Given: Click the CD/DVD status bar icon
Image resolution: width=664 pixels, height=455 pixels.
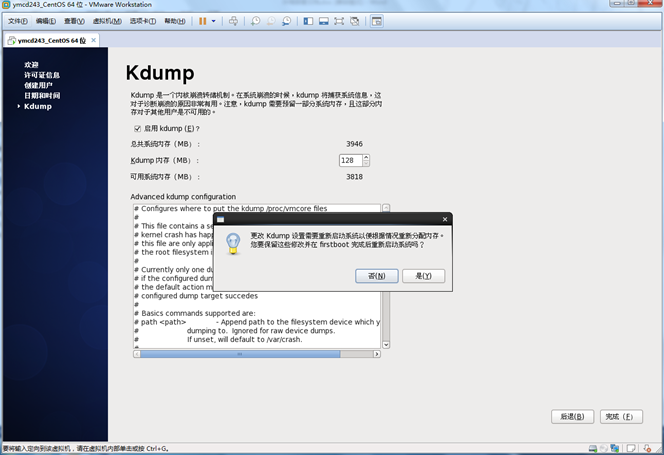Looking at the screenshot, I should [604, 449].
